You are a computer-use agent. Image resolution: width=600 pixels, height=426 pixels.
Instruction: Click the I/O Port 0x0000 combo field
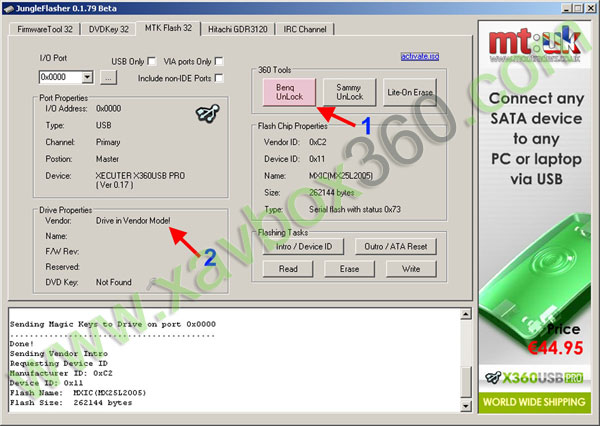point(66,77)
